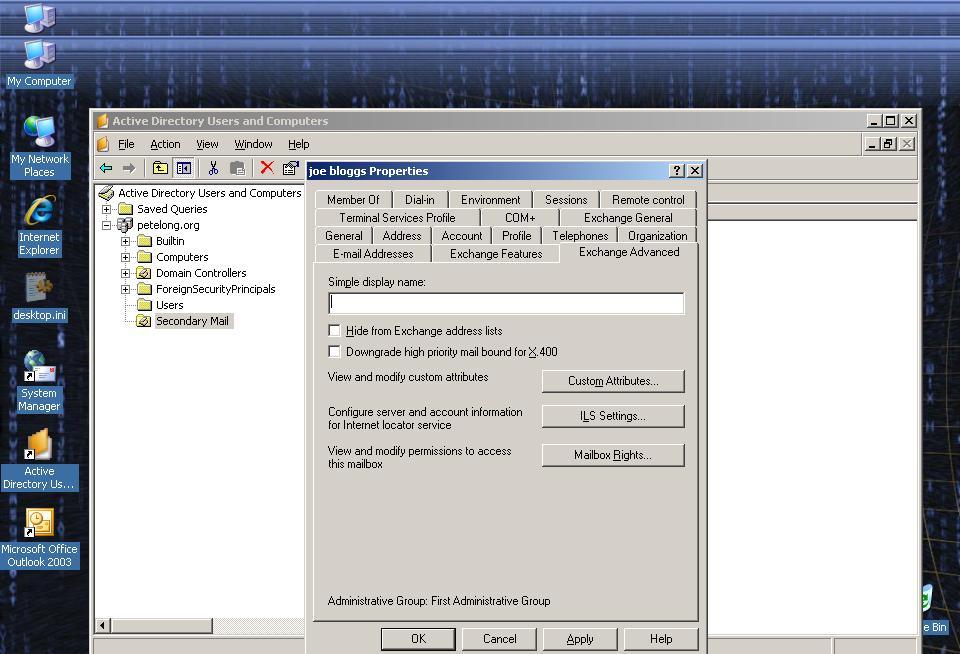Click the Mailbox Rights button
Screen dimensions: 960x654
[x=613, y=455]
